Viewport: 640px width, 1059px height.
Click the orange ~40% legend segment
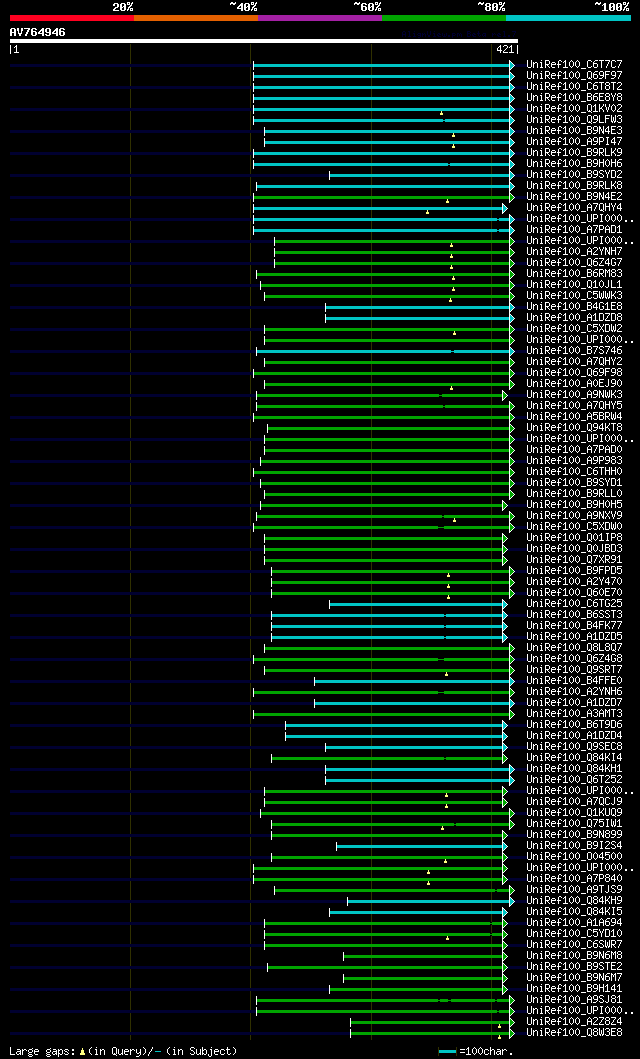point(196,18)
